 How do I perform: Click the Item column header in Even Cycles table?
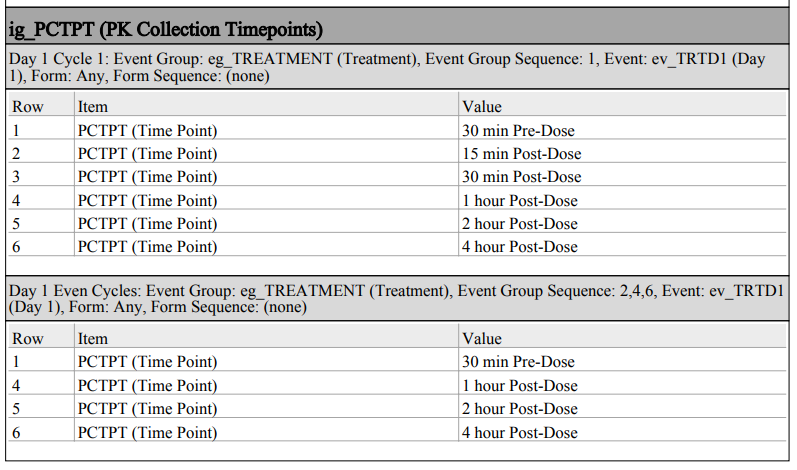tap(93, 339)
